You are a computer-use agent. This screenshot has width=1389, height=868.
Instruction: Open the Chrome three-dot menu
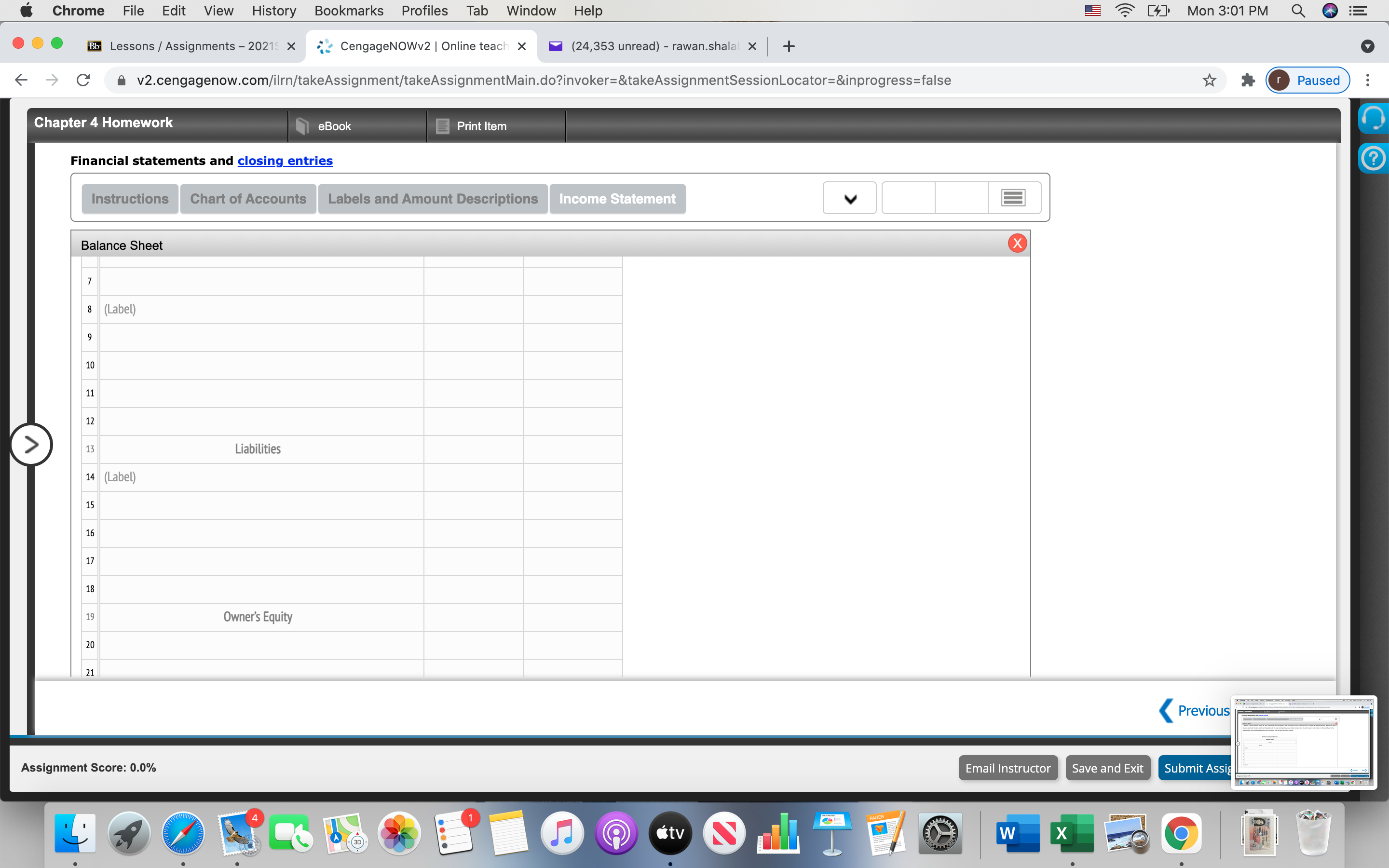click(1368, 81)
